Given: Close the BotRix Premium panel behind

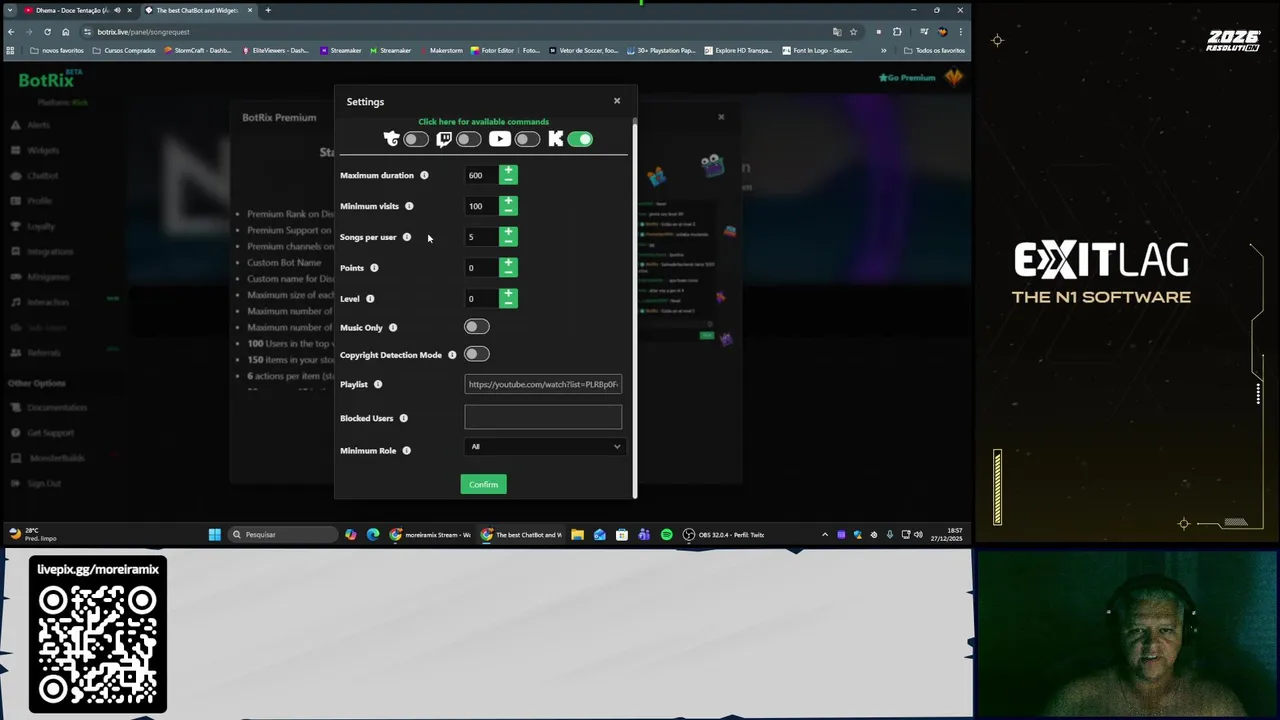Looking at the screenshot, I should tap(721, 117).
